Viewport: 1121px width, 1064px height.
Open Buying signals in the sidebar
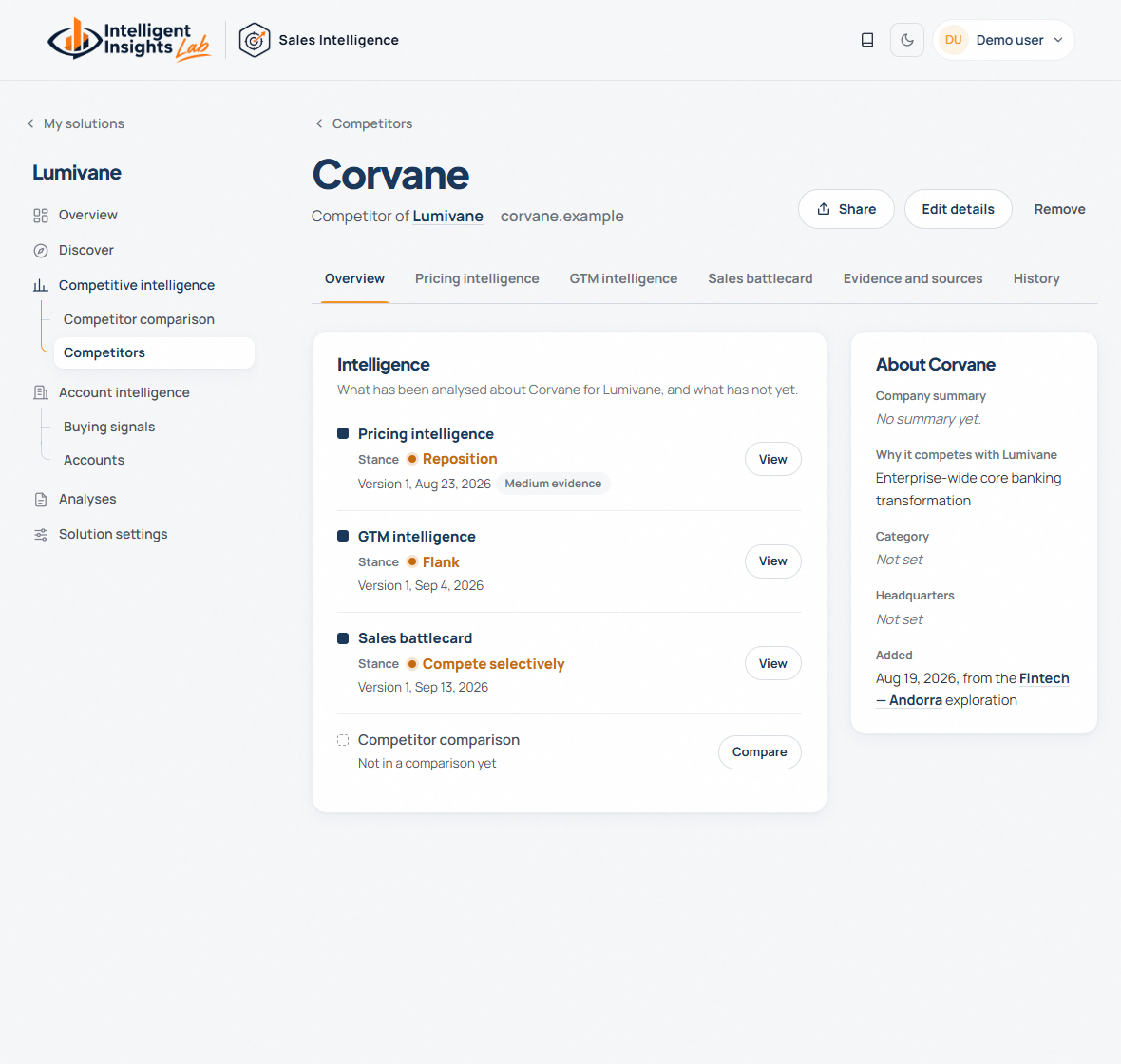point(109,427)
